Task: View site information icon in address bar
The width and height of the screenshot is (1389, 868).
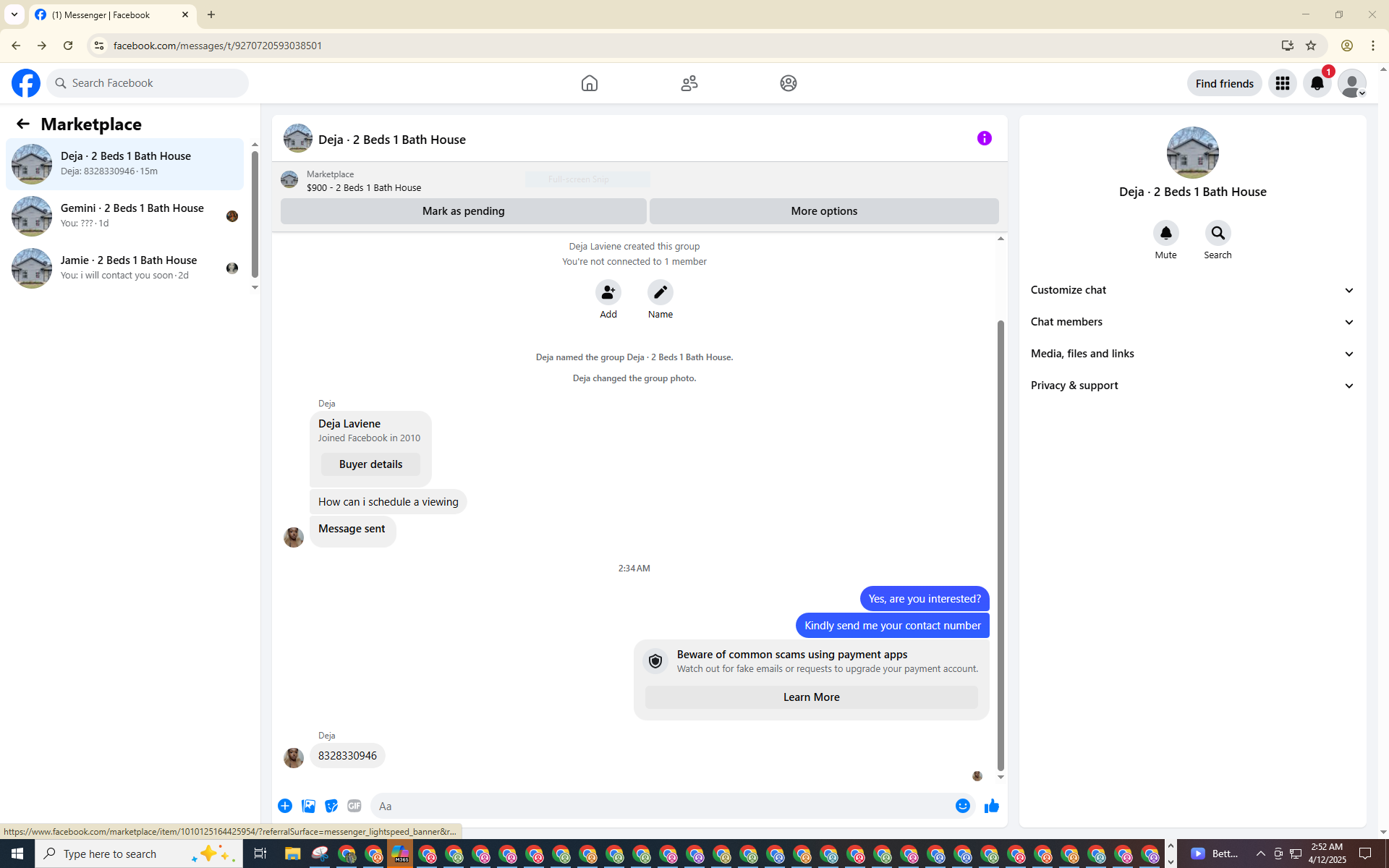Action: [99, 46]
